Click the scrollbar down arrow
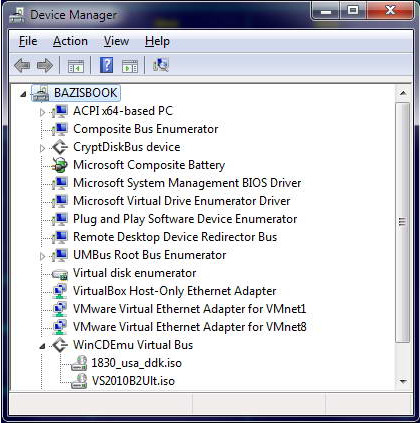The image size is (420, 423). click(403, 381)
